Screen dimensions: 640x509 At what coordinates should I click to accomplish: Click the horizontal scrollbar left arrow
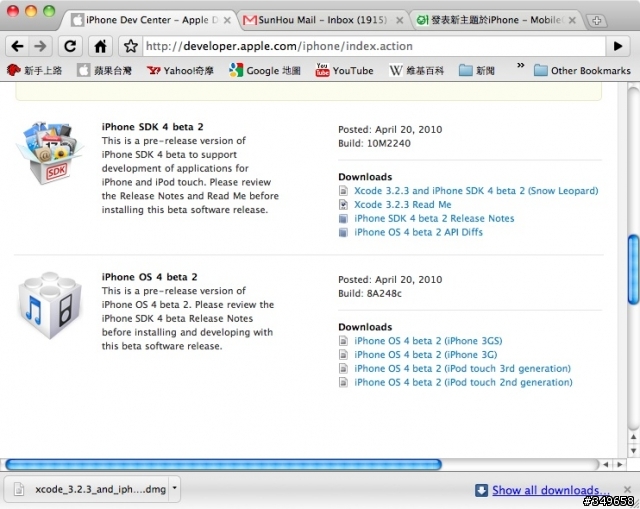[606, 464]
